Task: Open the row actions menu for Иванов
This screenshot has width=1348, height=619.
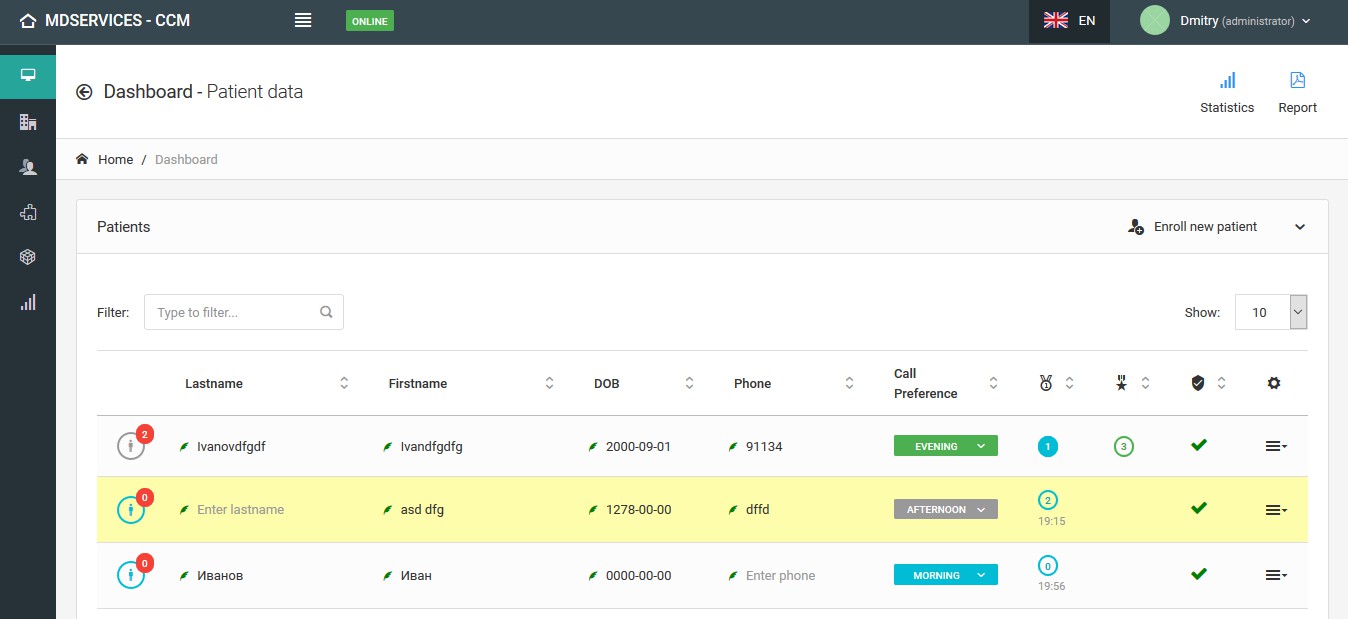Action: click(x=1276, y=576)
